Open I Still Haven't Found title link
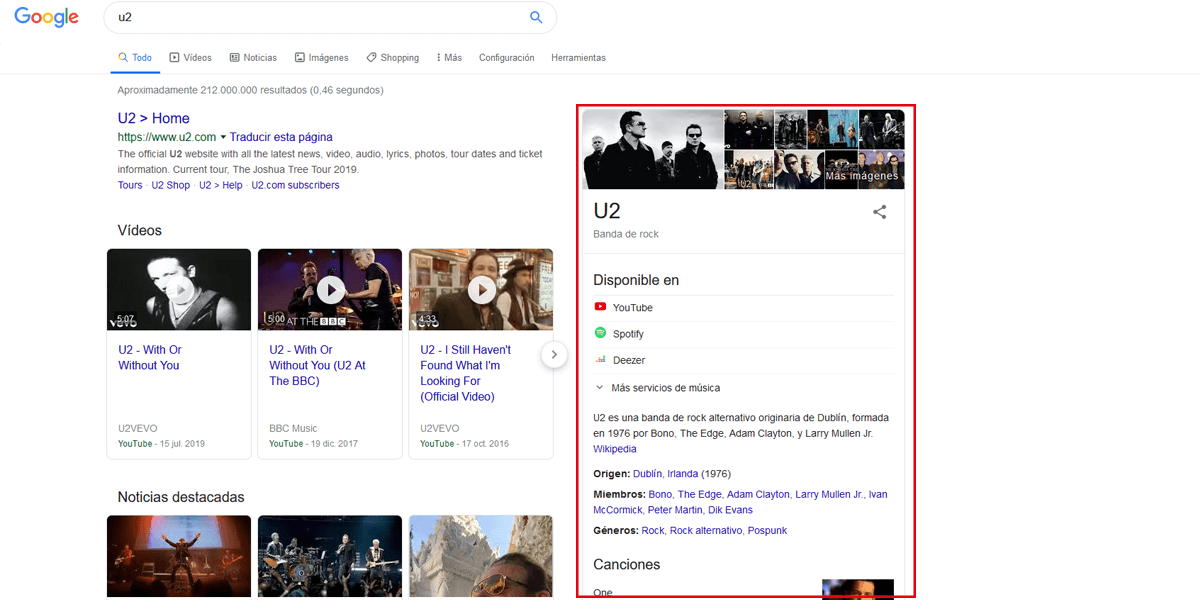 pyautogui.click(x=466, y=373)
